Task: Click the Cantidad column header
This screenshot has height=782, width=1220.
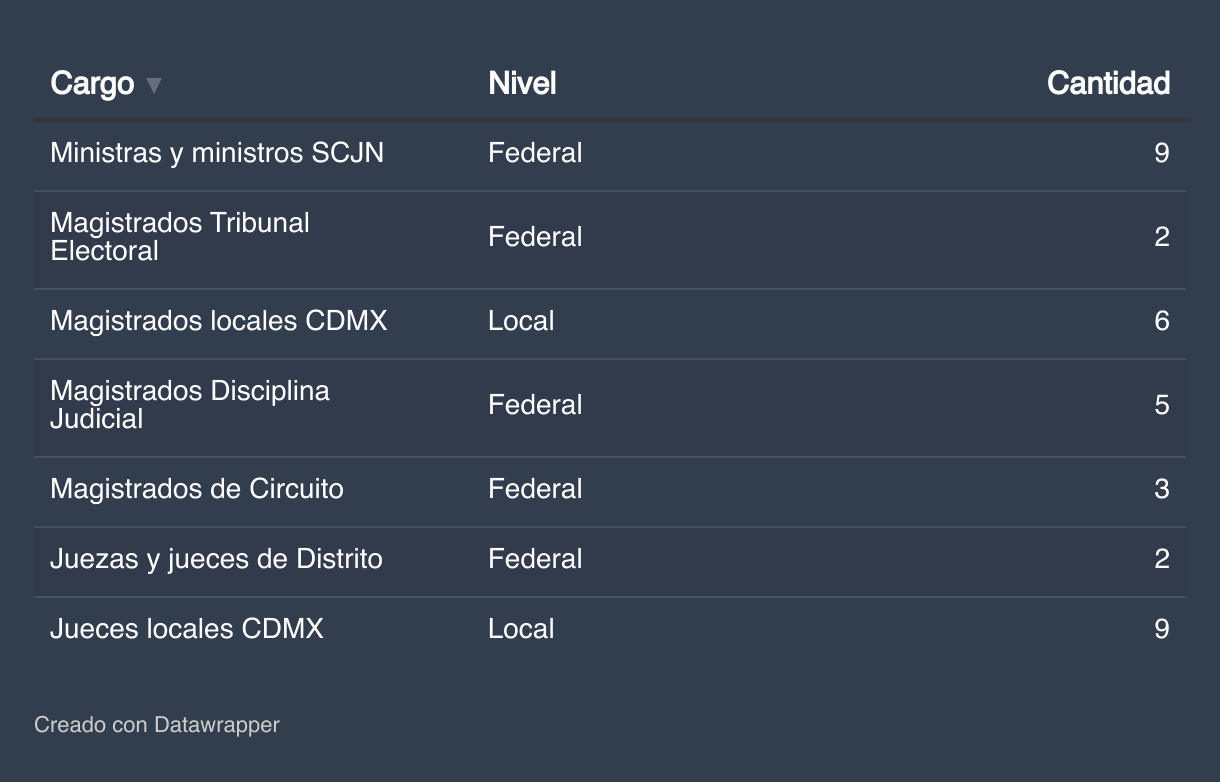Action: click(x=1108, y=83)
